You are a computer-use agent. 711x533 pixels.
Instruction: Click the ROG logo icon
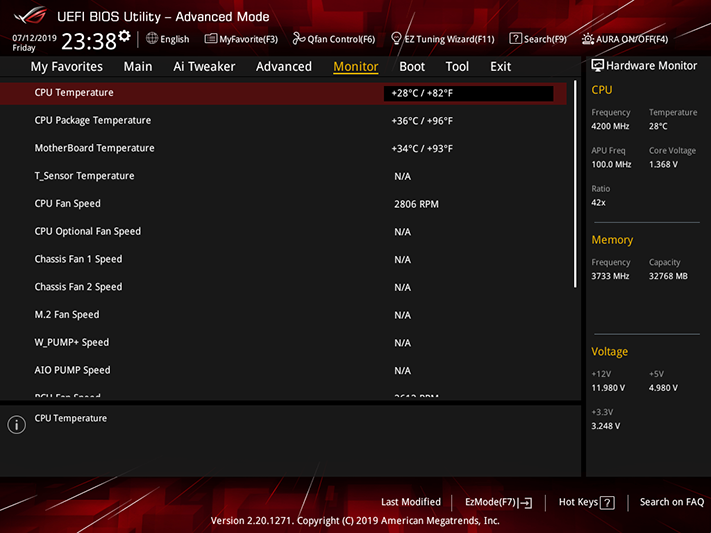(x=30, y=16)
